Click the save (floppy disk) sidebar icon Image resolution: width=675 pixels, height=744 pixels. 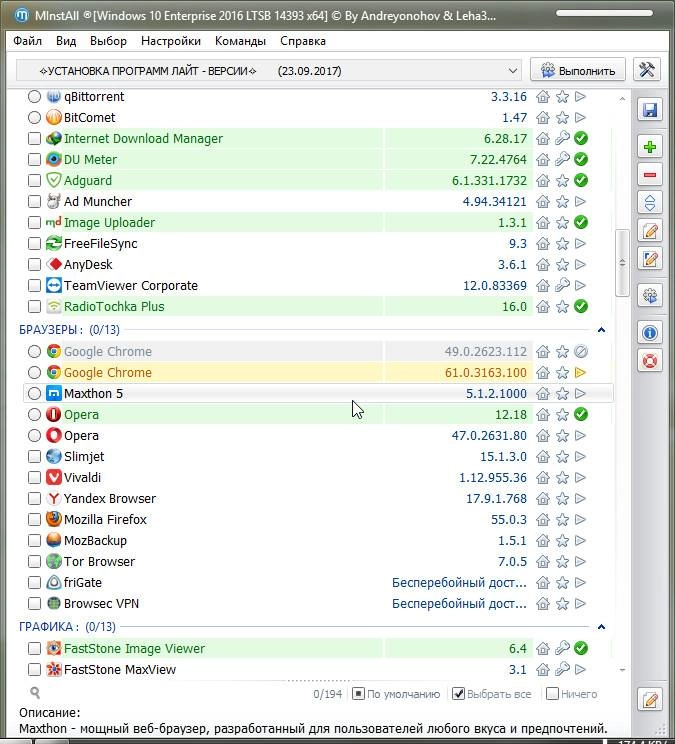[649, 110]
